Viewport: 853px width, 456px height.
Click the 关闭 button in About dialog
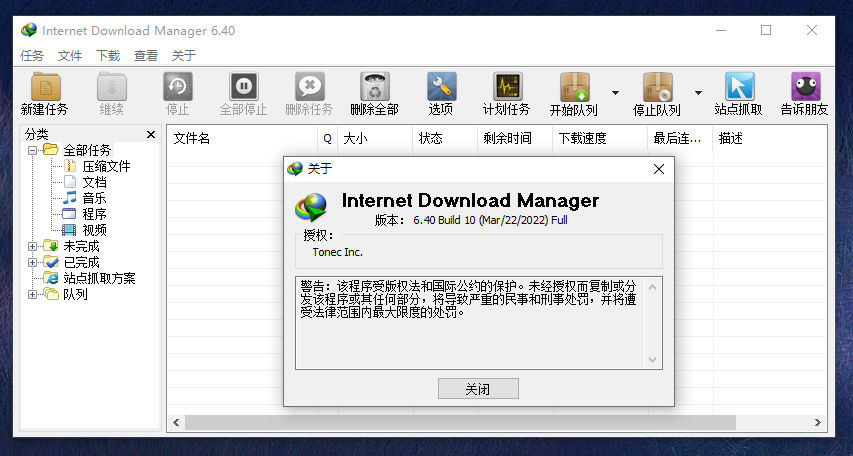point(478,389)
